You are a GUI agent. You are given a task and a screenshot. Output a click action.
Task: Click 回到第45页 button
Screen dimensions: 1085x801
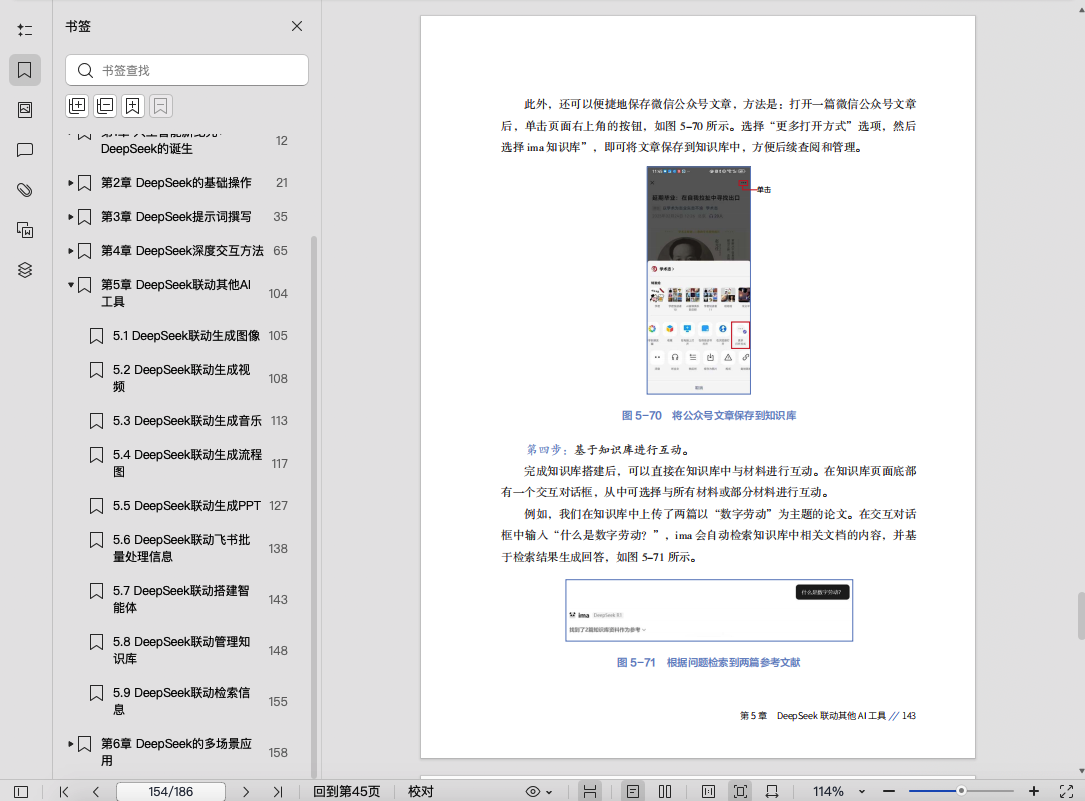click(x=347, y=791)
